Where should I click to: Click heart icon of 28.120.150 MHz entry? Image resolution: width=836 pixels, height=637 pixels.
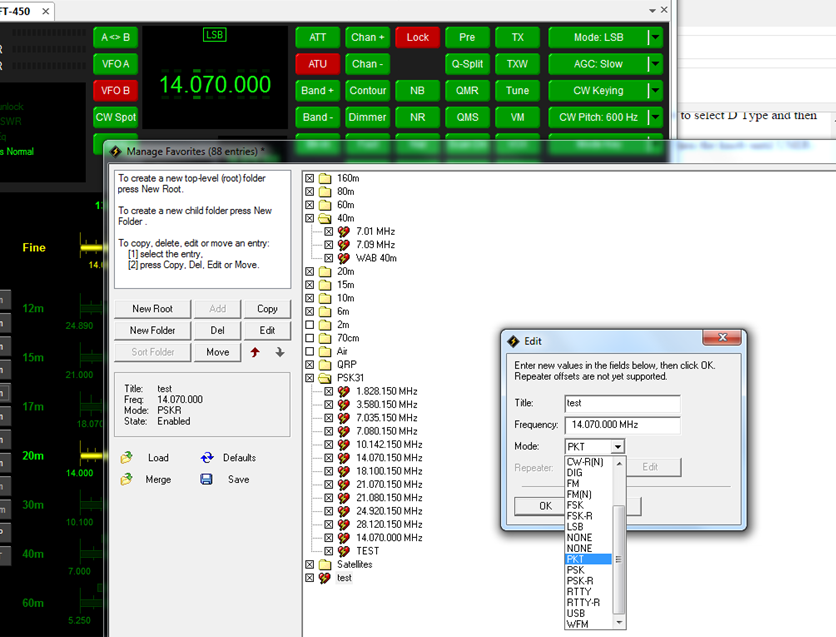(x=344, y=525)
